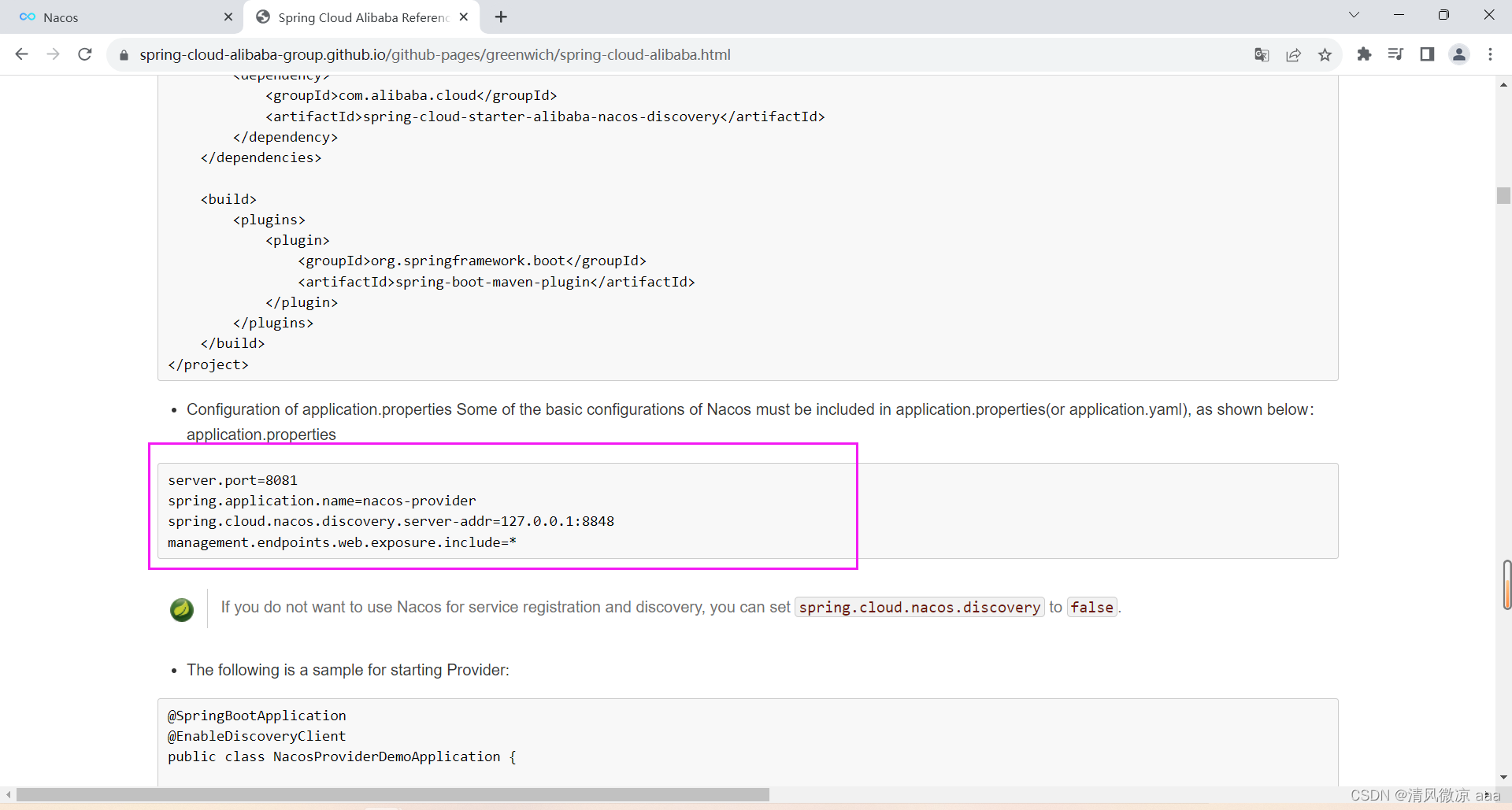Reload the current page
1512x810 pixels.
(85, 54)
